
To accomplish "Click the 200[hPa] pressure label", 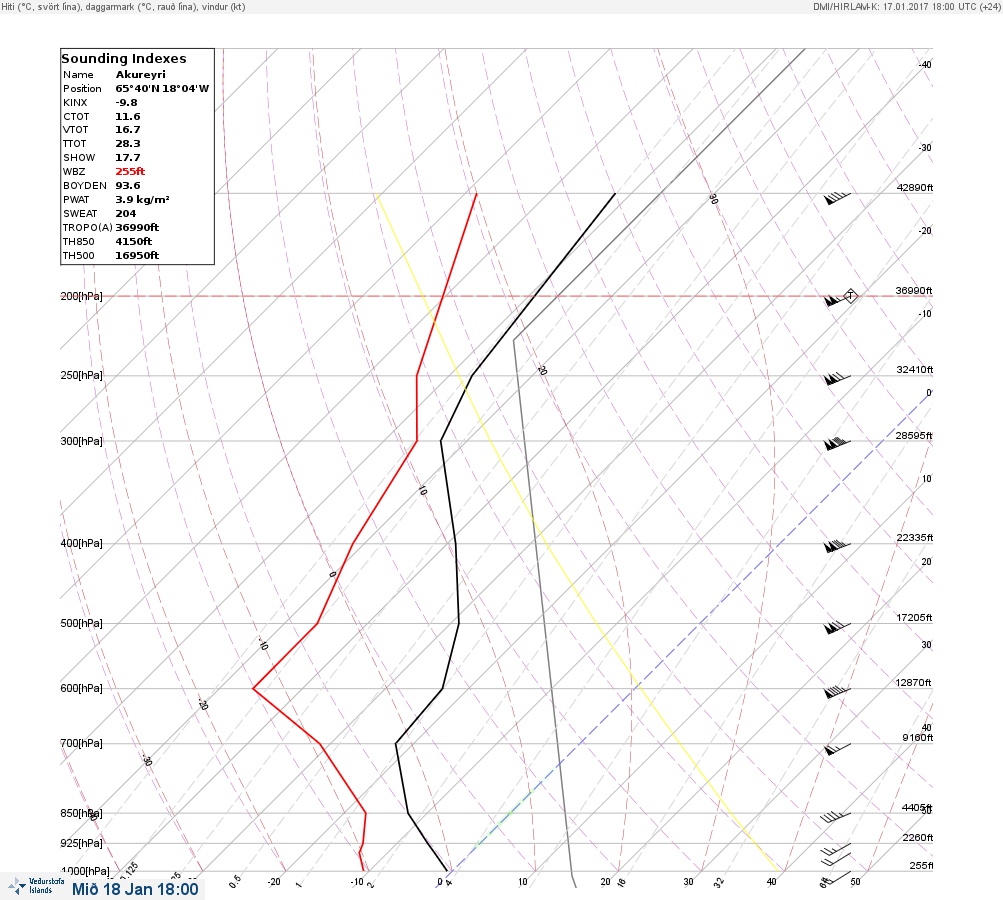I will (x=81, y=296).
